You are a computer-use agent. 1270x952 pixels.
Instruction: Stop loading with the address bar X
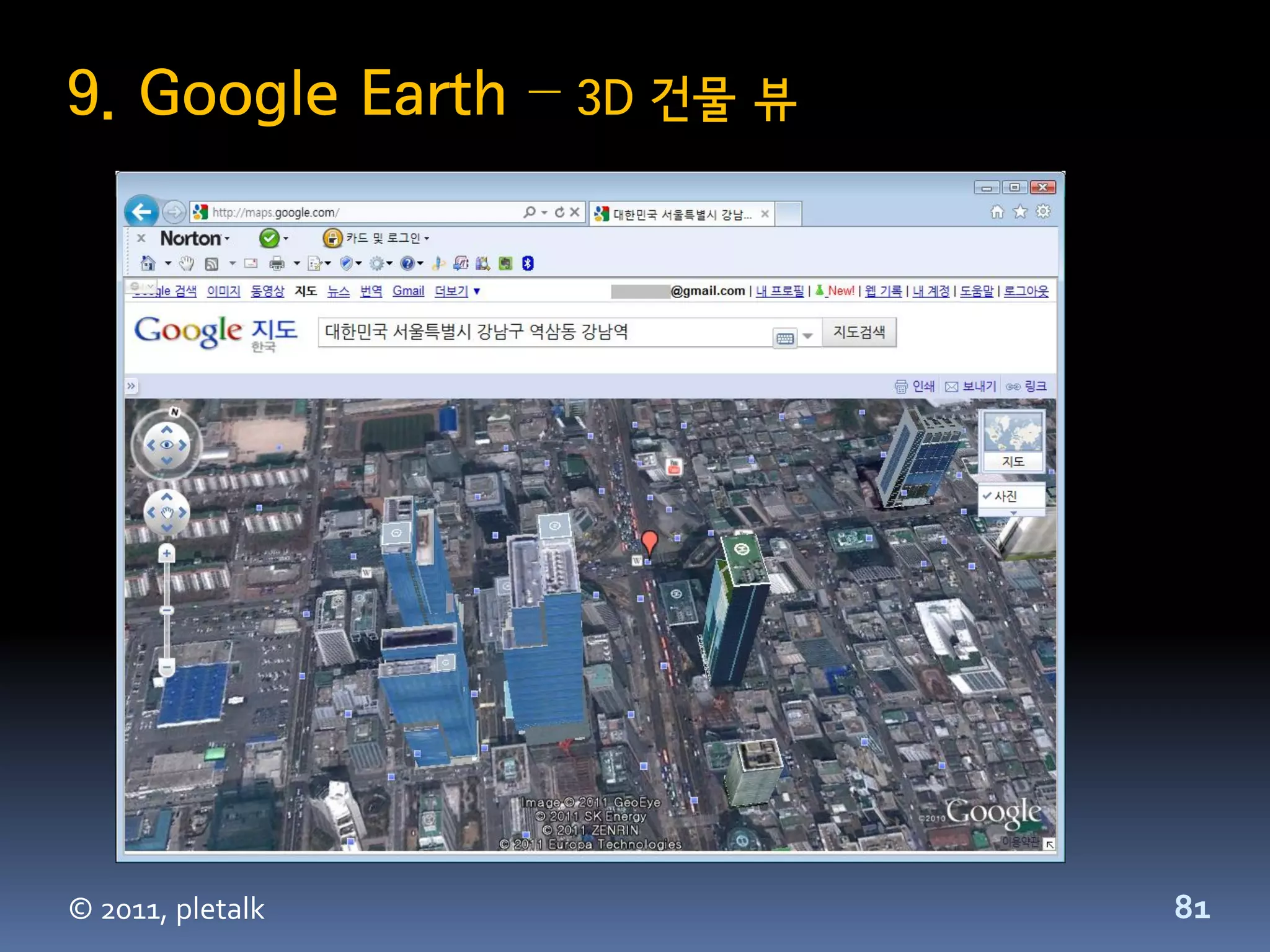click(x=575, y=212)
